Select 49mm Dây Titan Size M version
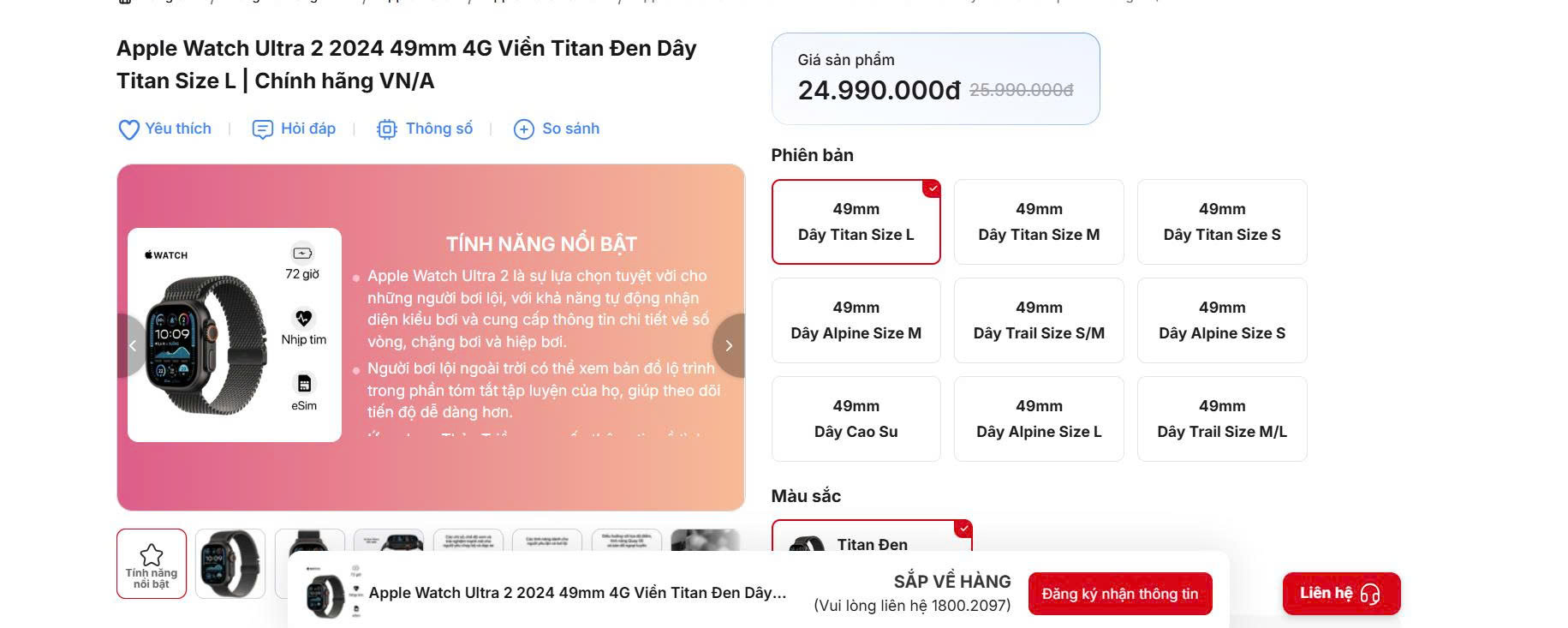The width and height of the screenshot is (1568, 628). click(1039, 222)
